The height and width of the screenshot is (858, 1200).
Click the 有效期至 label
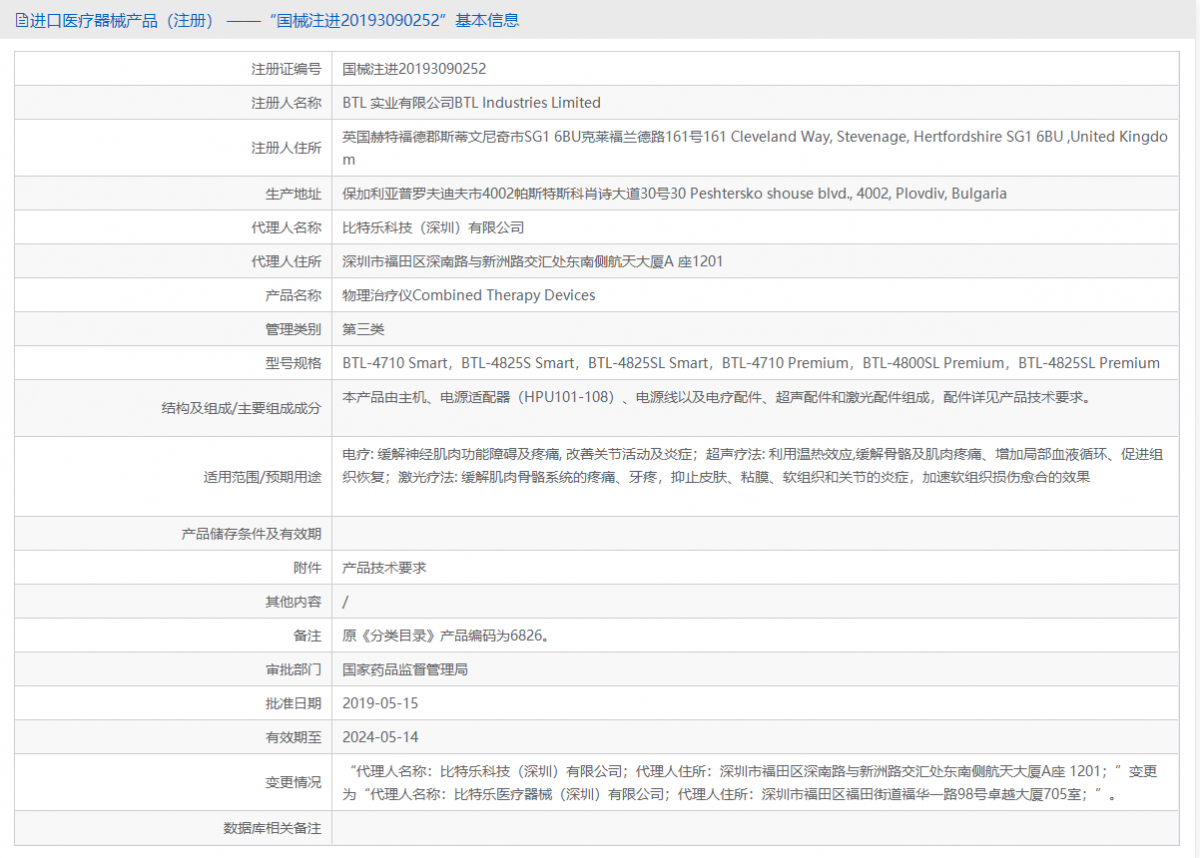pyautogui.click(x=293, y=738)
